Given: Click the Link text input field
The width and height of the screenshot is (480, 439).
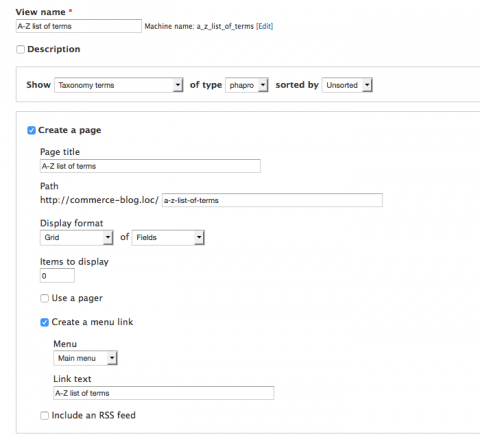Looking at the screenshot, I should pos(164,393).
